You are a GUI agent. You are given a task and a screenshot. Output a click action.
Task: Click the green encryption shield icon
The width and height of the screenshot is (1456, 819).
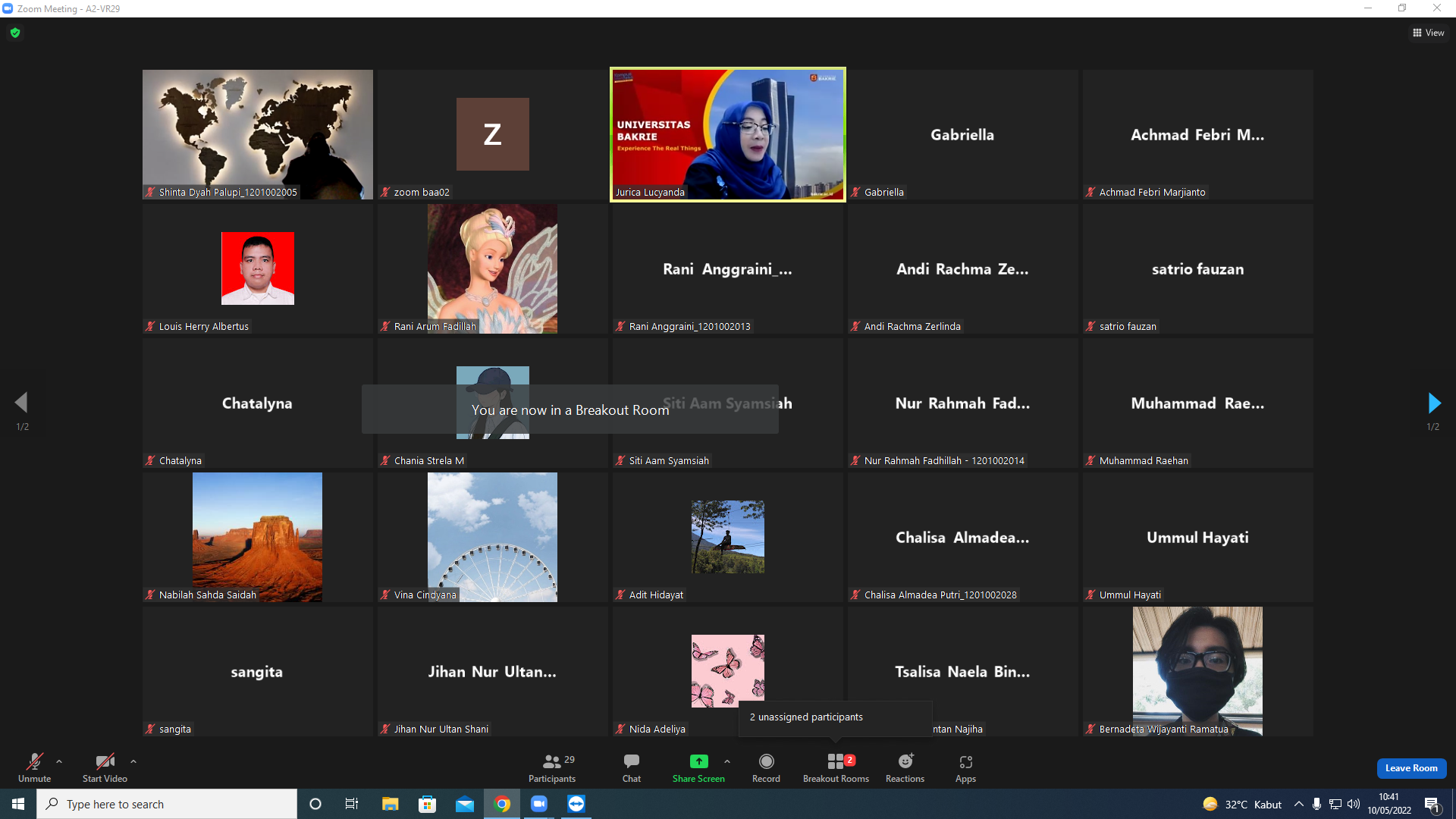(x=15, y=33)
